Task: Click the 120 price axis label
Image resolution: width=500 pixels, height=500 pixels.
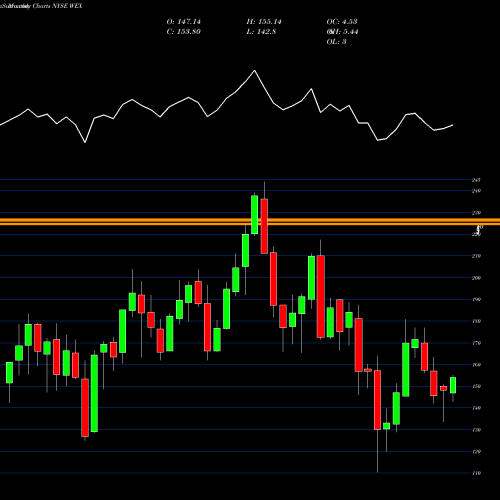Action: 476,451
